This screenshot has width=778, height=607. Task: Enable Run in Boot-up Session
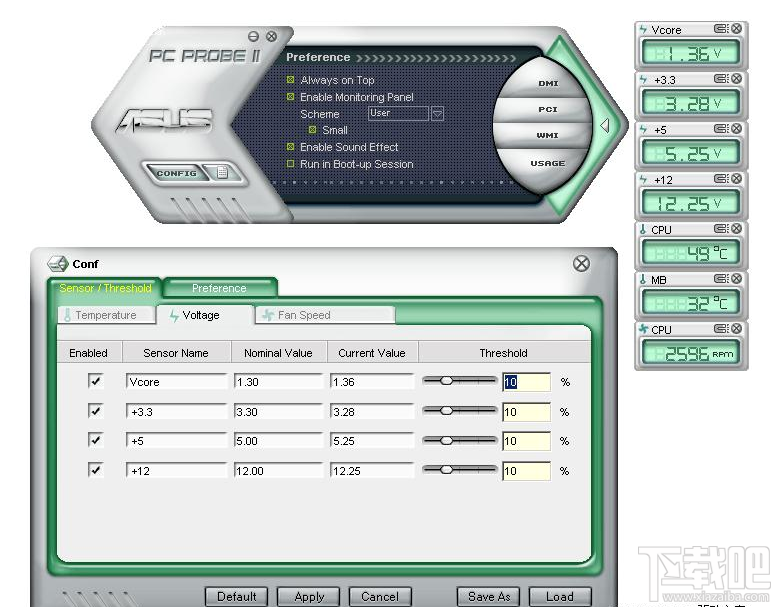pyautogui.click(x=291, y=163)
